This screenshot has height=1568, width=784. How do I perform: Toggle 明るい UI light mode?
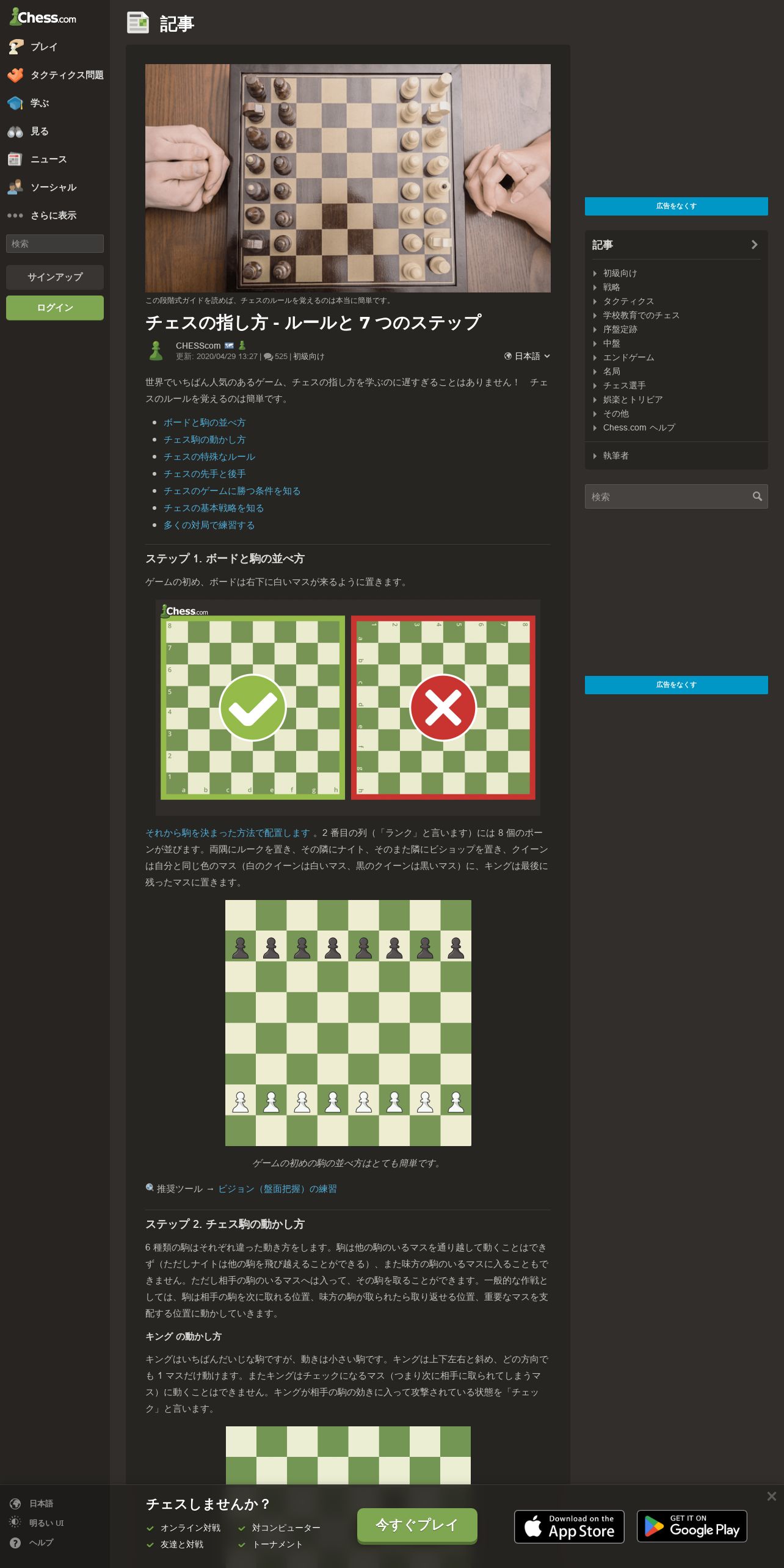pyautogui.click(x=37, y=1523)
